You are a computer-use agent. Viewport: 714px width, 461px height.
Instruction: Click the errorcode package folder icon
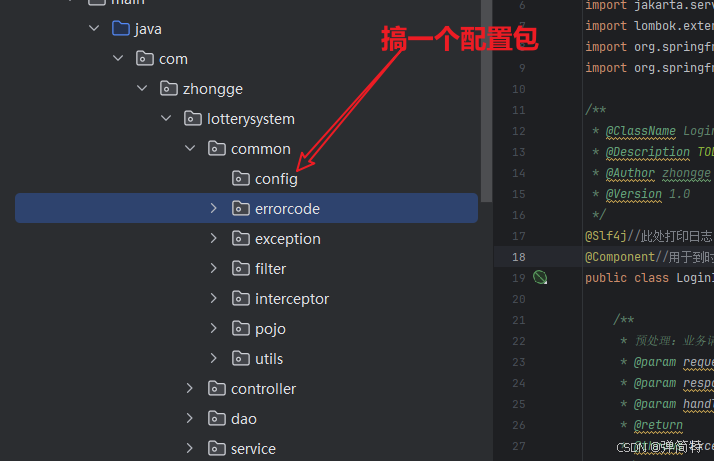[240, 209]
